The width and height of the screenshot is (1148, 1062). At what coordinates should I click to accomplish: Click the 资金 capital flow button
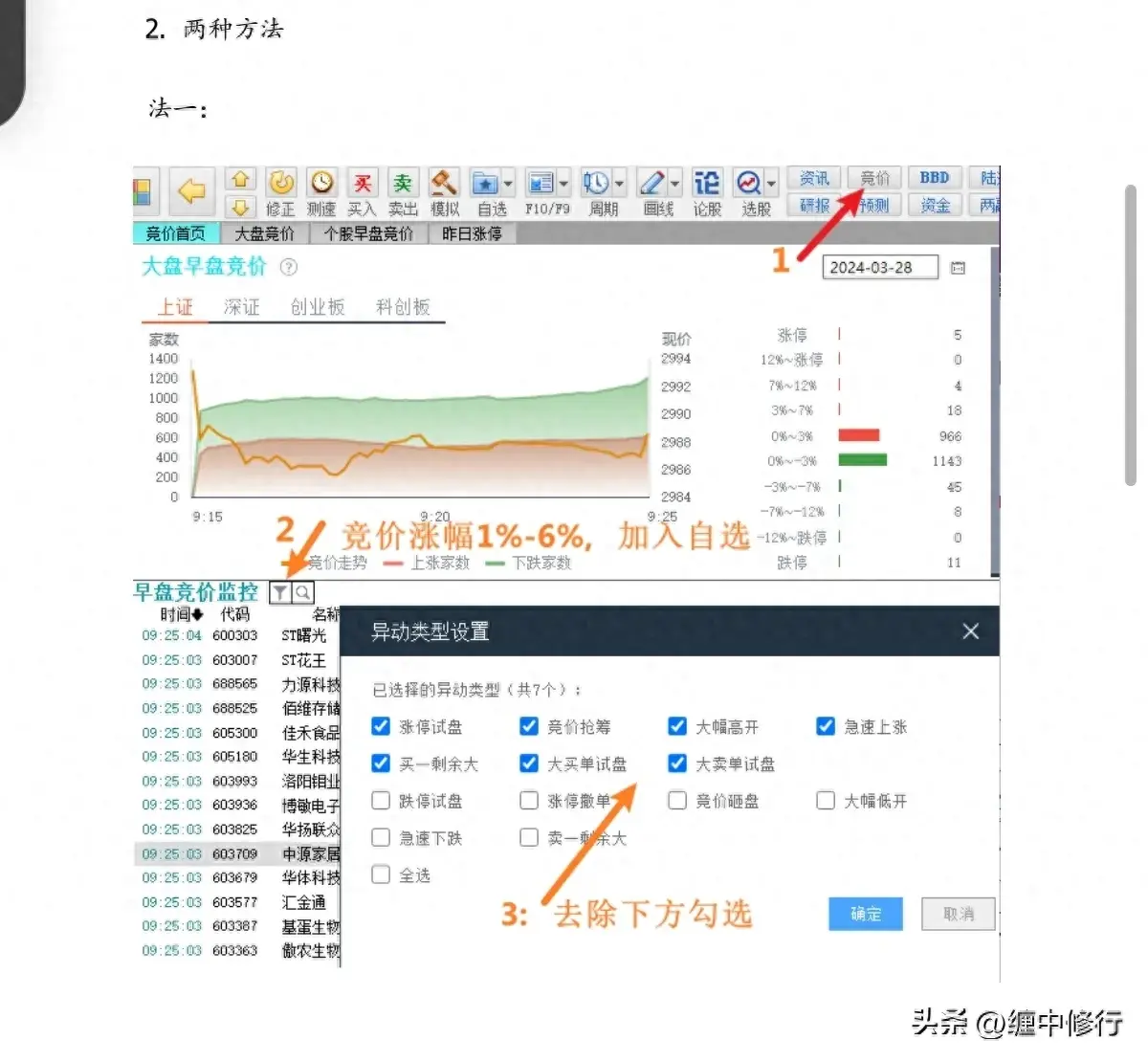tap(935, 205)
